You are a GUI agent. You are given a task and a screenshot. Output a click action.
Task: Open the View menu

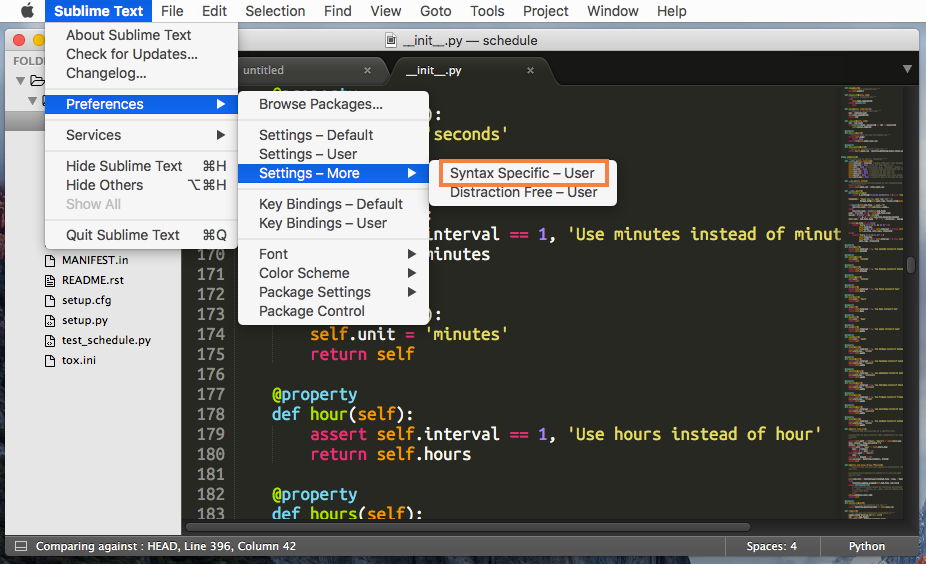(x=386, y=11)
